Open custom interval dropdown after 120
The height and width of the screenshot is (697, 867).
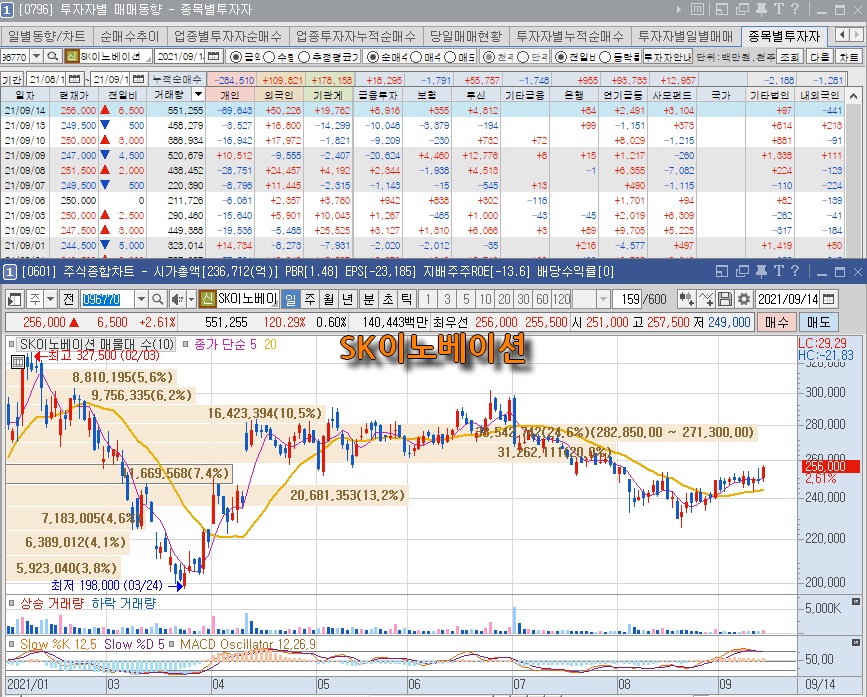point(603,300)
